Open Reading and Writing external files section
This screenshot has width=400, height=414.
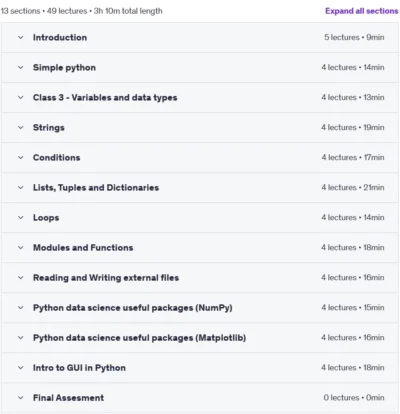point(106,278)
